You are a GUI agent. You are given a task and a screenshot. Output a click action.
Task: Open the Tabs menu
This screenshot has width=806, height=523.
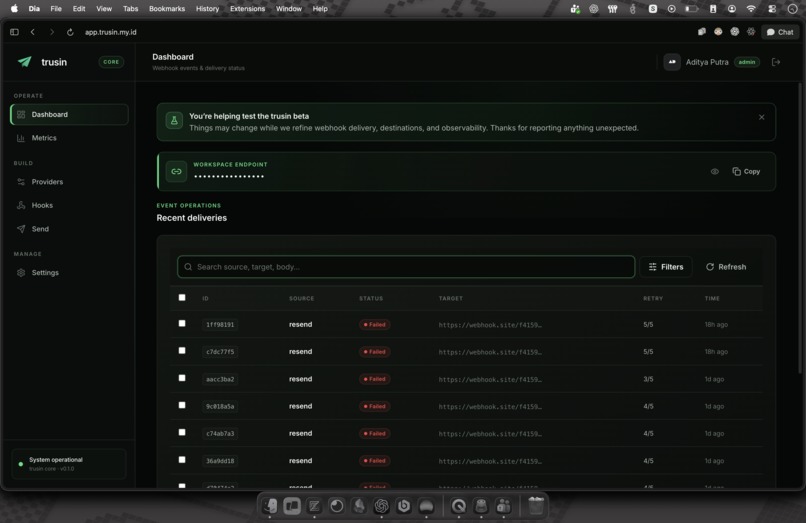coord(131,9)
